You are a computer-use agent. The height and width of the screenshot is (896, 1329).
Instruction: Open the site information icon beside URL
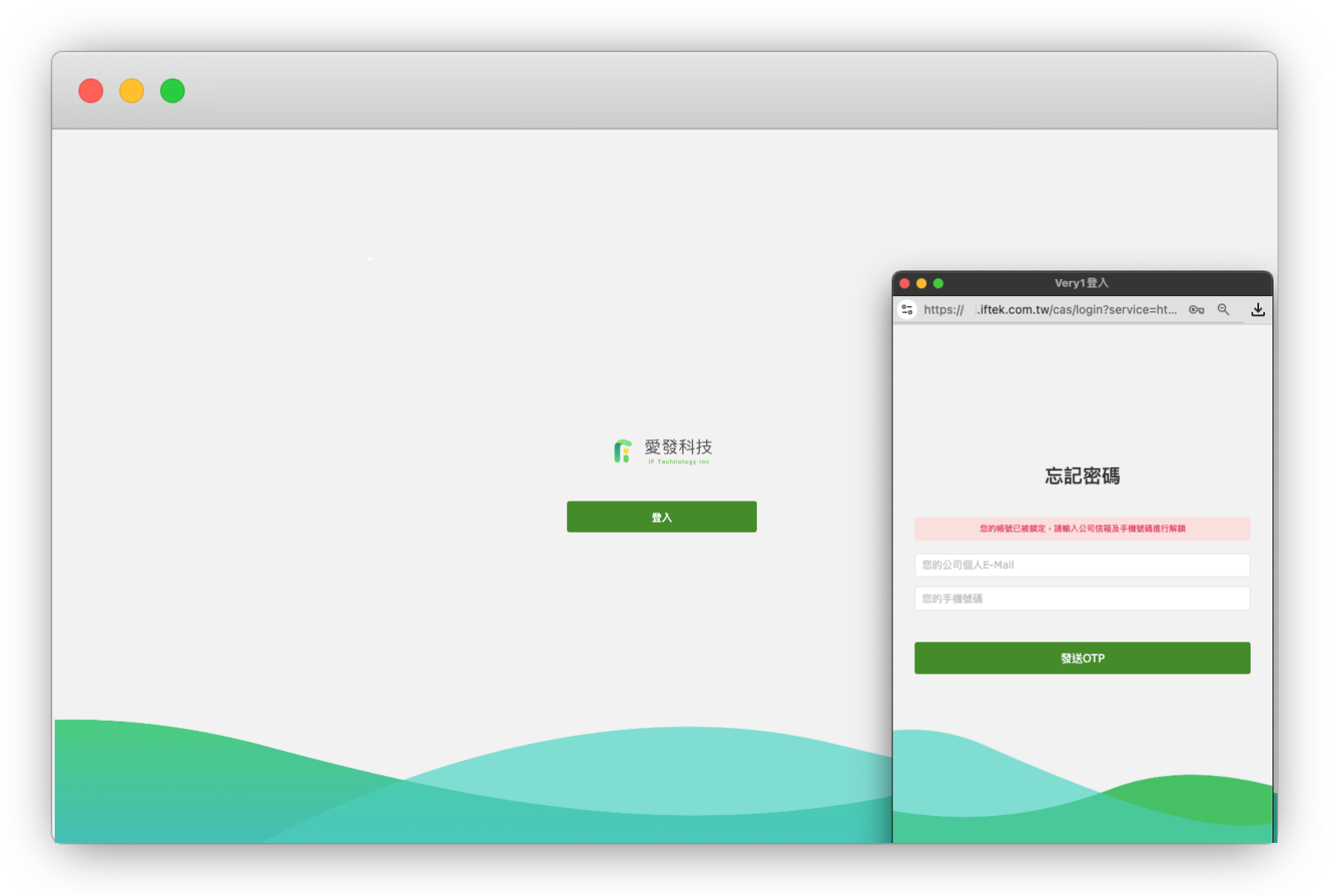[907, 310]
